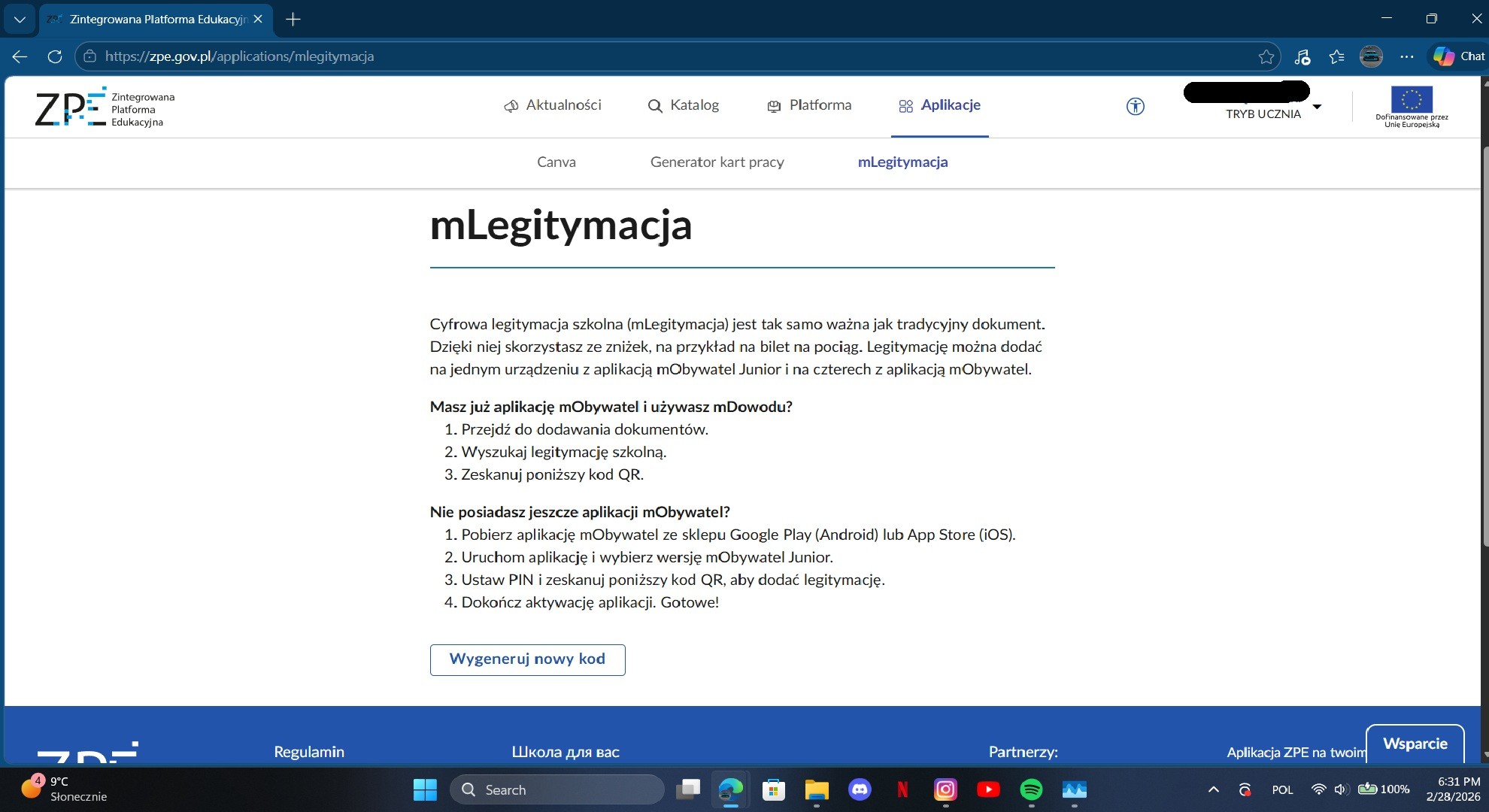
Task: Click the browser back arrow
Action: pos(20,56)
